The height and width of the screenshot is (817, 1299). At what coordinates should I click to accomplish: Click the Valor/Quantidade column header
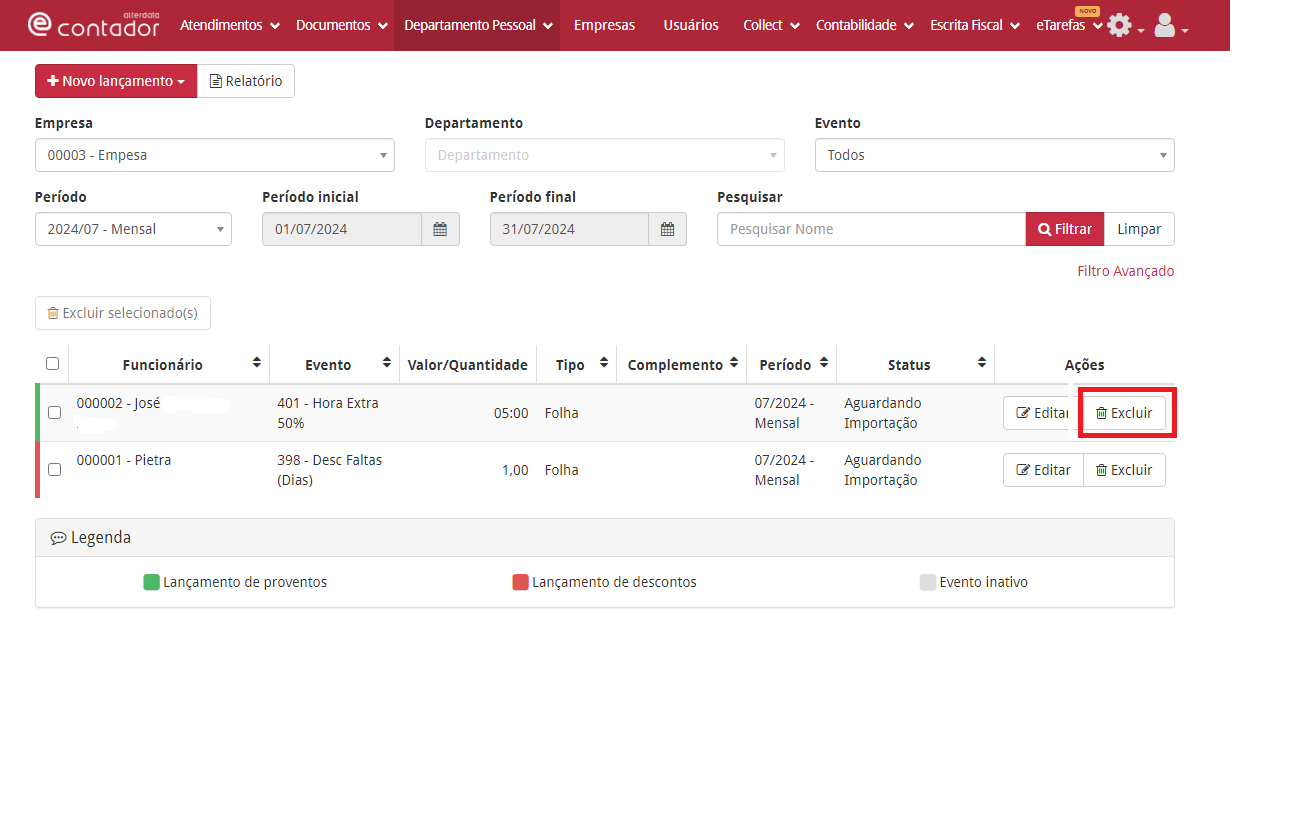468,365
